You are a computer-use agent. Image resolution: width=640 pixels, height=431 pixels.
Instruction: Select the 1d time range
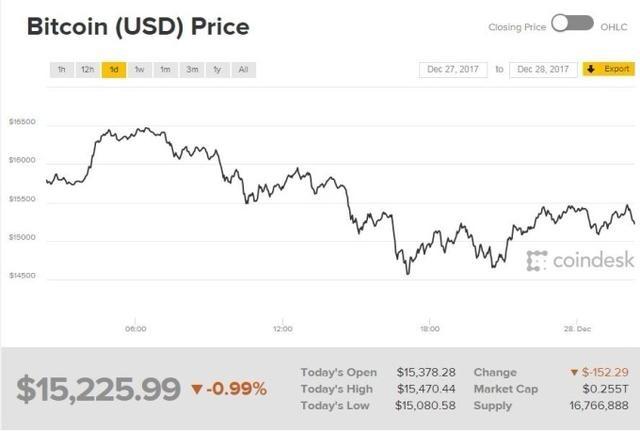[x=114, y=69]
